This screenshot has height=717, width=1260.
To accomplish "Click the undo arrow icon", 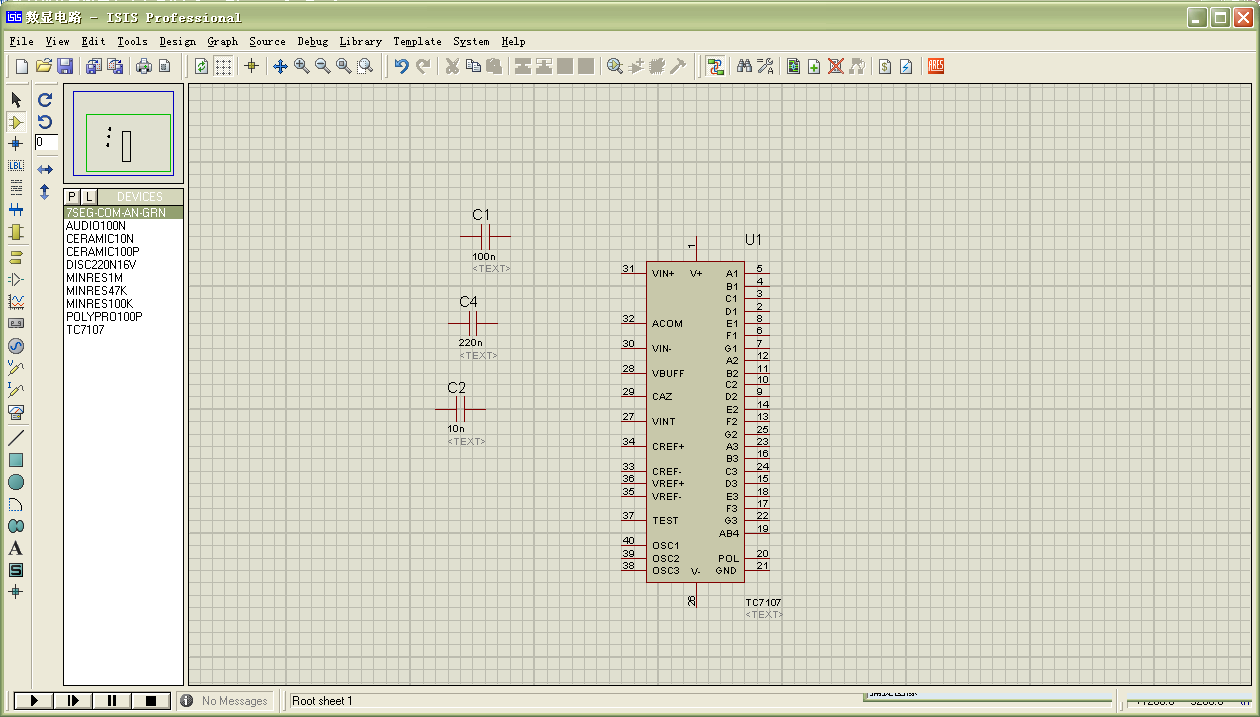I will click(401, 66).
